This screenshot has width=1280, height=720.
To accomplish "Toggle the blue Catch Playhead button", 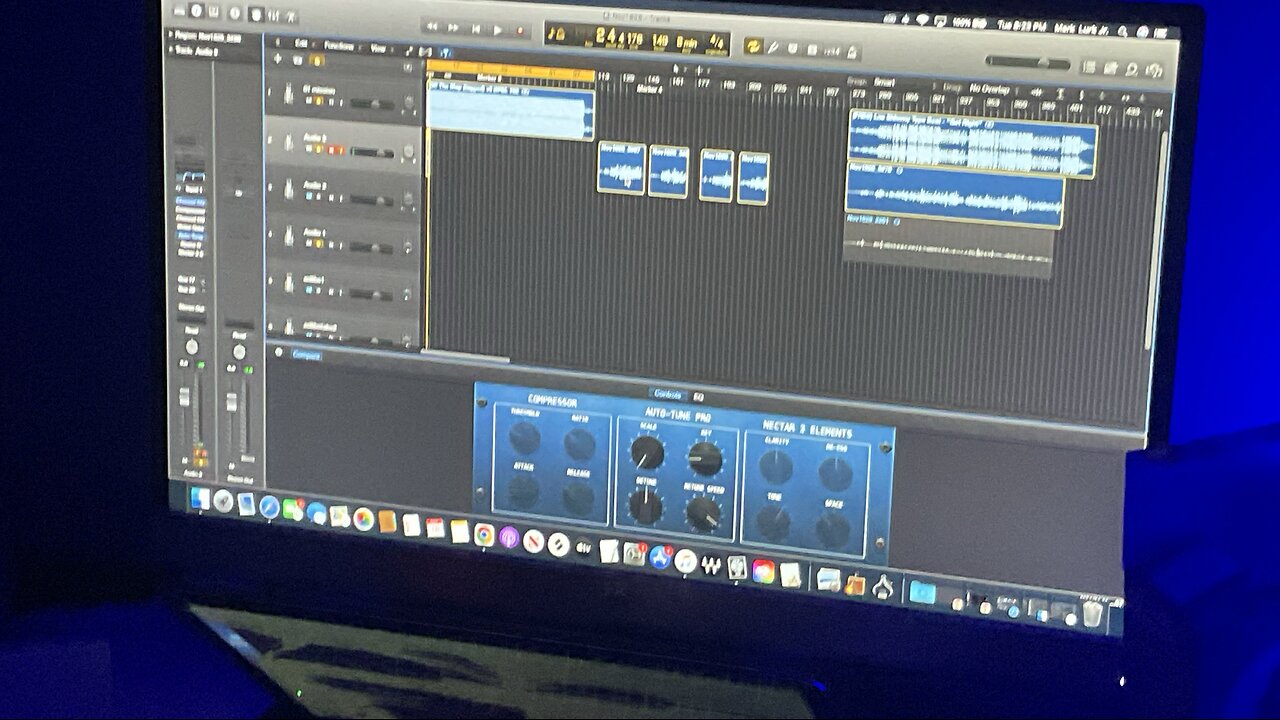I will click(x=446, y=52).
